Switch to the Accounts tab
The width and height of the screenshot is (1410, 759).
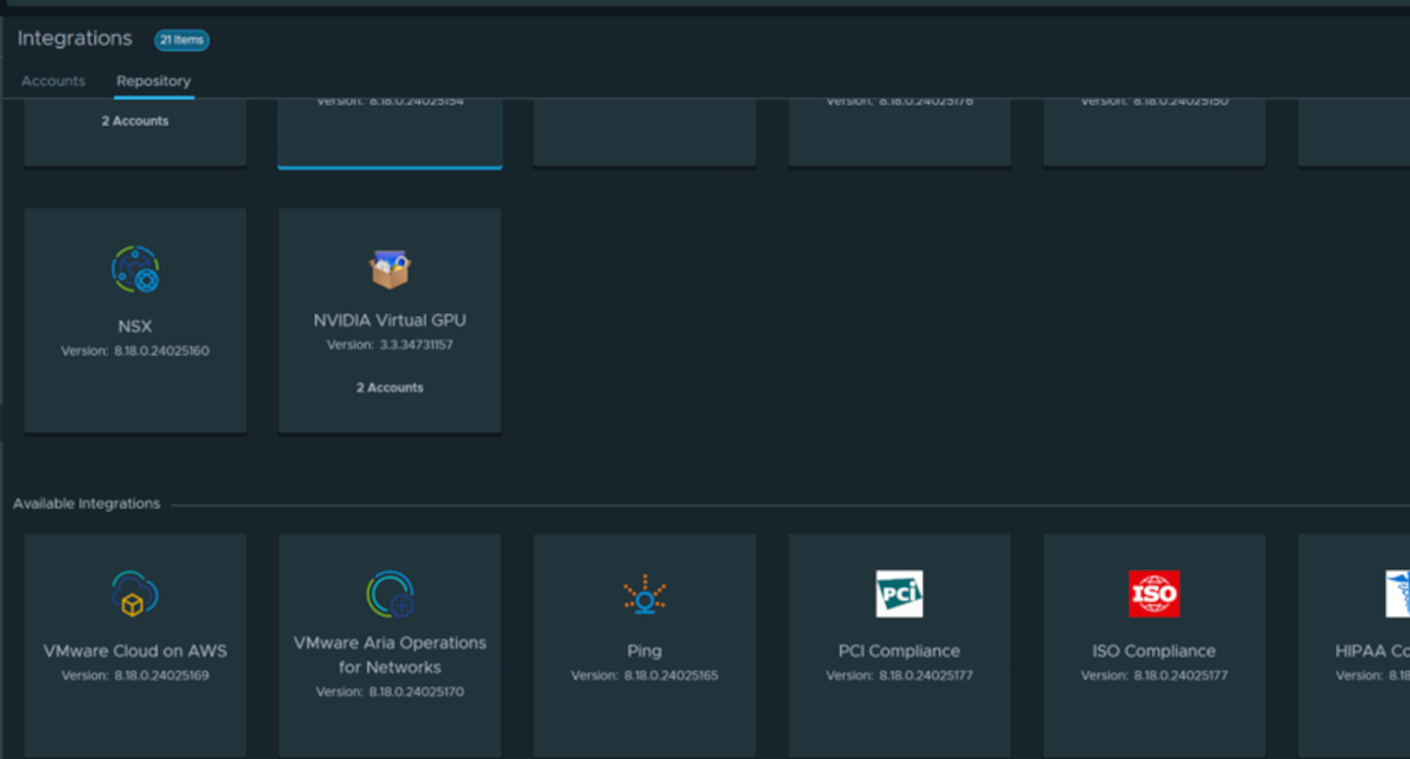pos(53,81)
